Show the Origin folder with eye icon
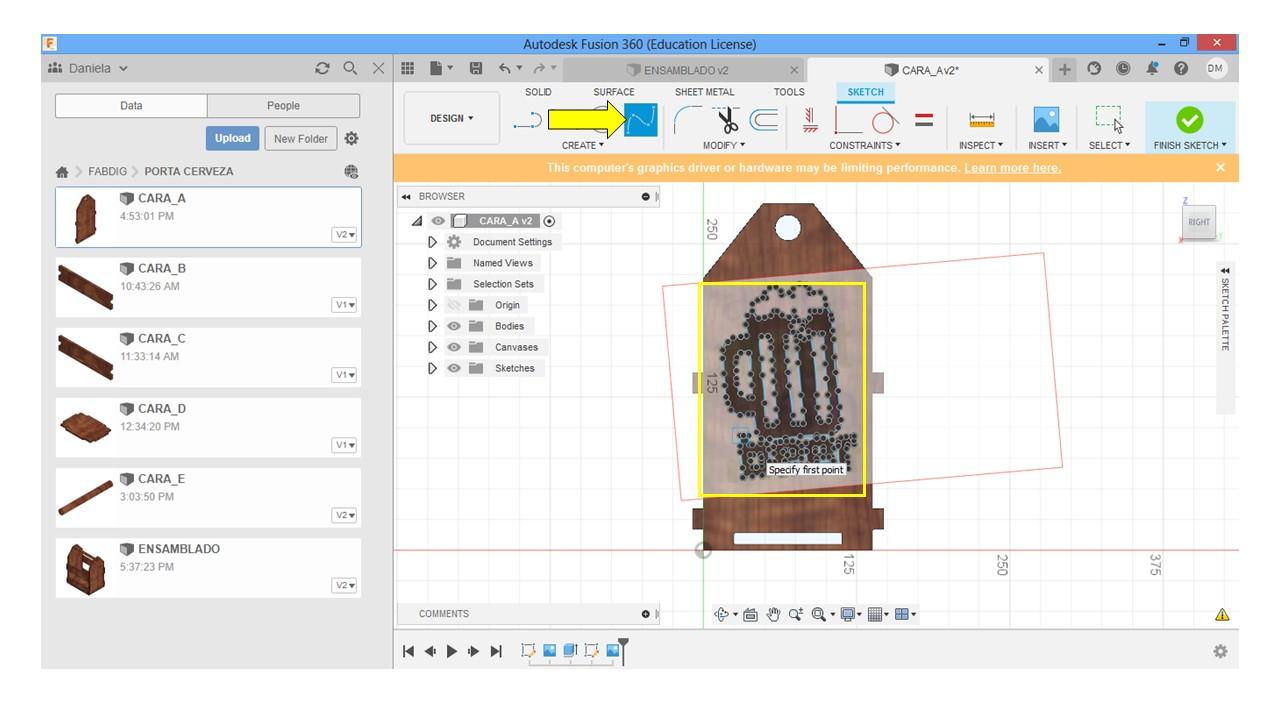This screenshot has height=720, width=1280. coord(454,305)
